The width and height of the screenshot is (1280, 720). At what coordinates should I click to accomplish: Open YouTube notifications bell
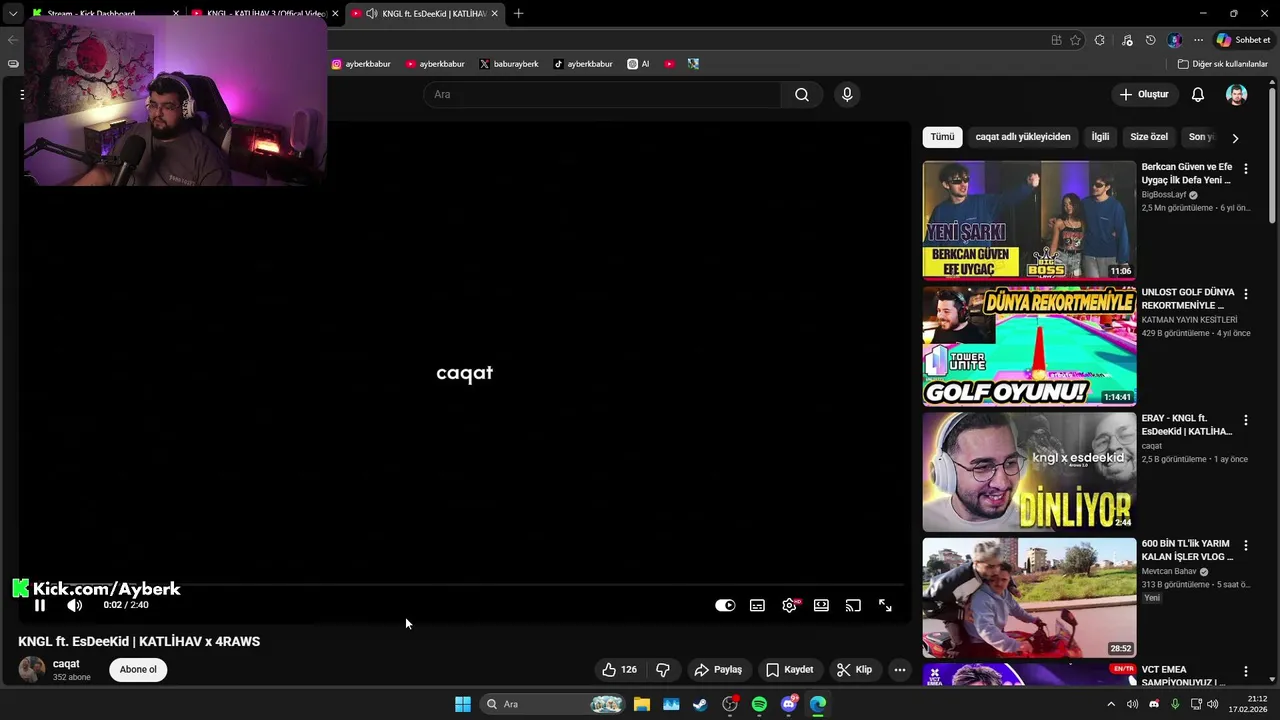click(1198, 94)
